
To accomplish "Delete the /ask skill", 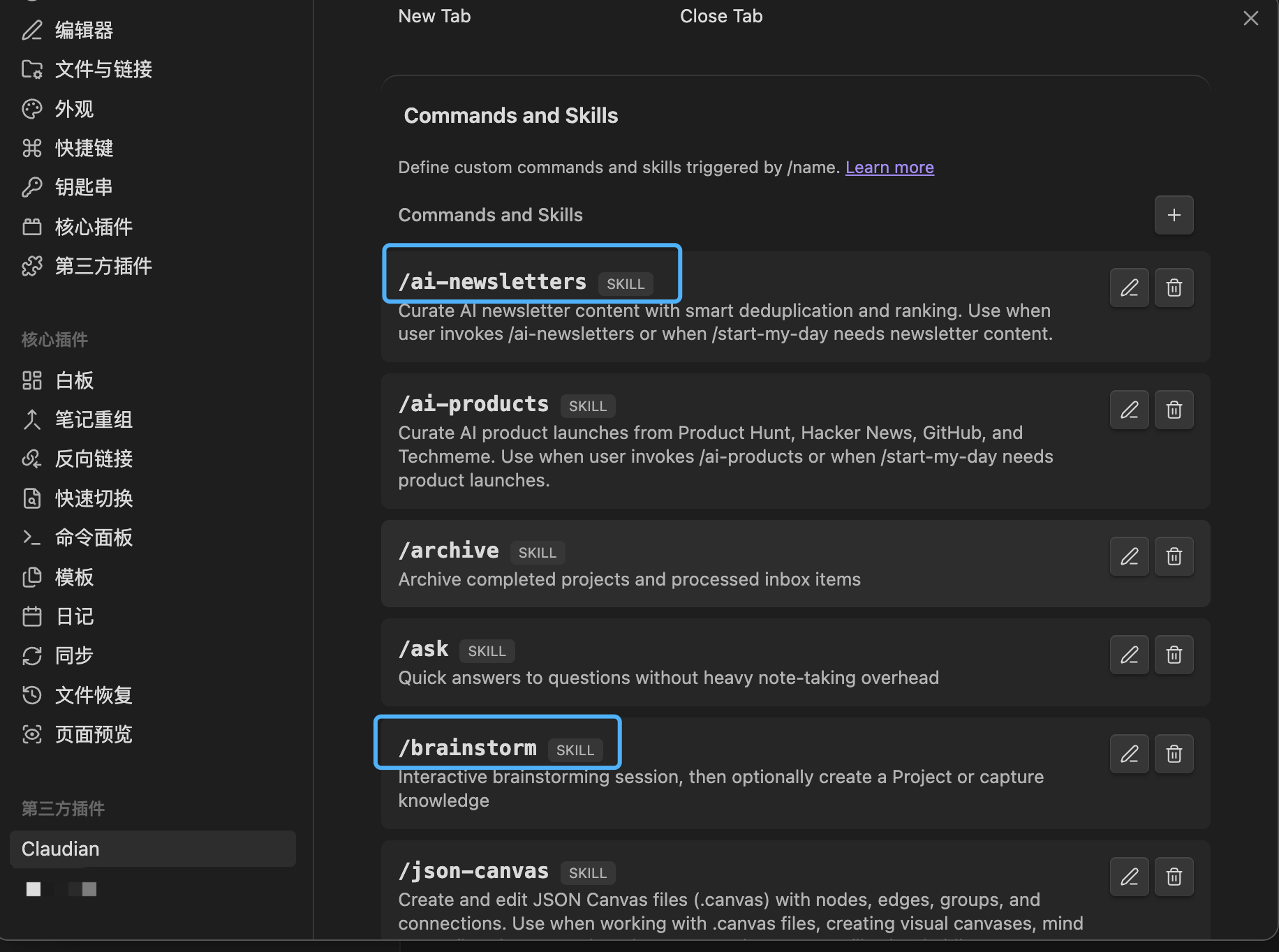I will [x=1174, y=655].
